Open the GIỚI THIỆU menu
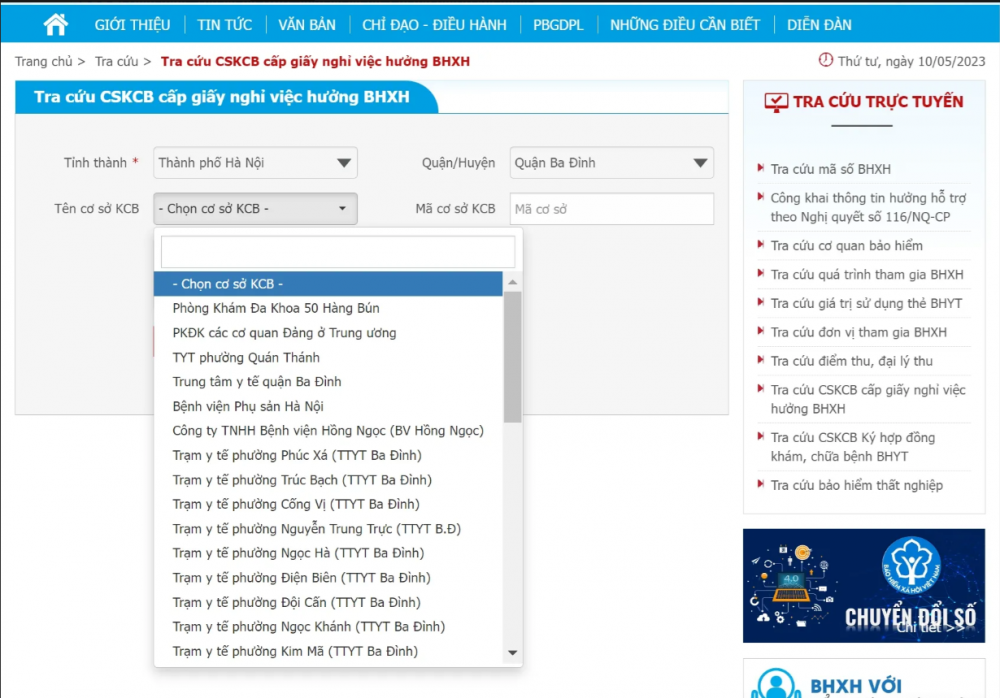This screenshot has height=698, width=1000. pyautogui.click(x=132, y=25)
